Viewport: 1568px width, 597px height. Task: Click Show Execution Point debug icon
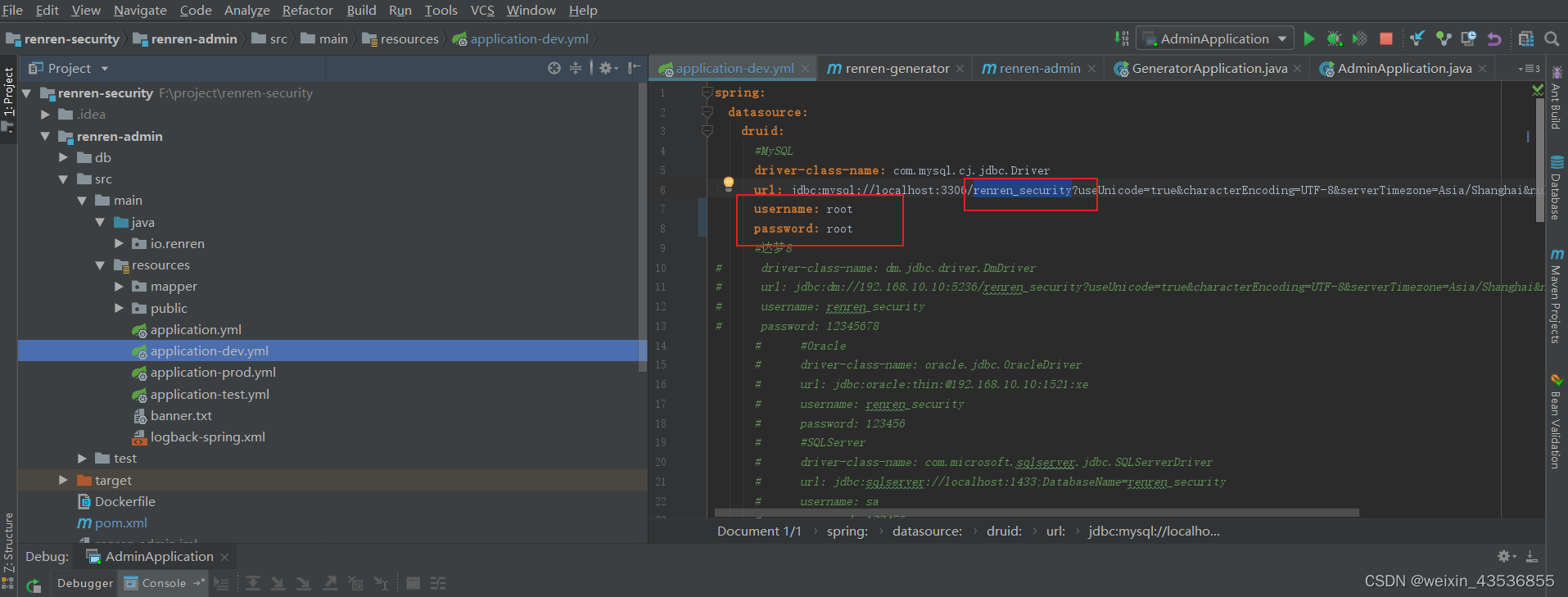point(221,583)
